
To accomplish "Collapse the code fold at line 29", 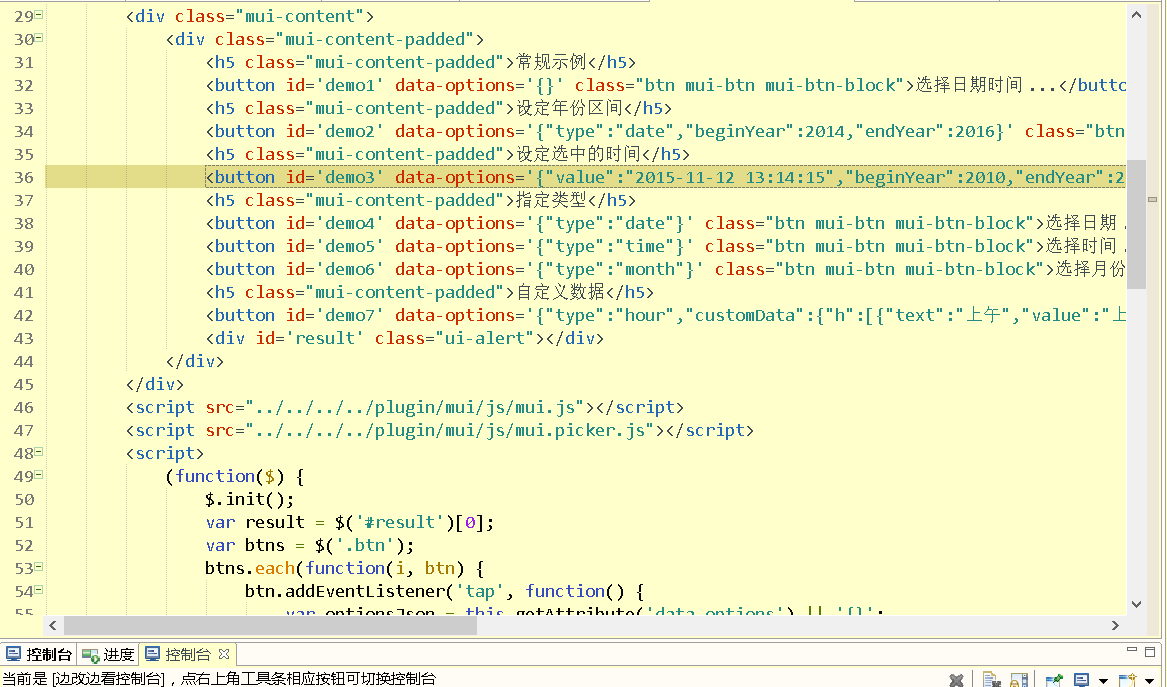I will pos(39,14).
